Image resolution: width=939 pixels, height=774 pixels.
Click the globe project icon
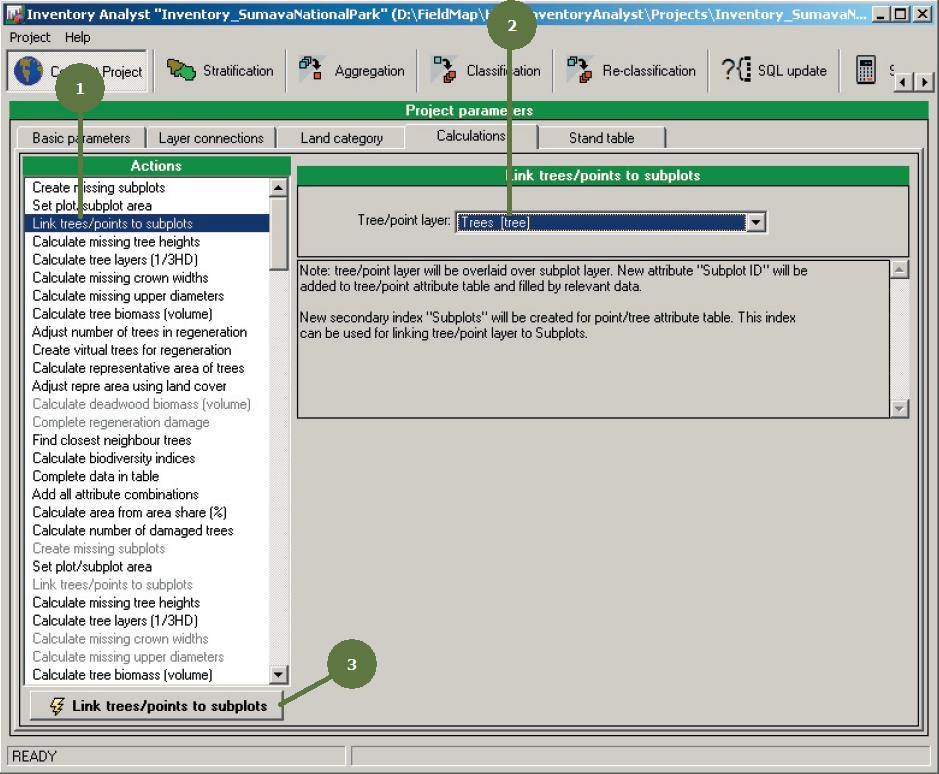tap(30, 71)
